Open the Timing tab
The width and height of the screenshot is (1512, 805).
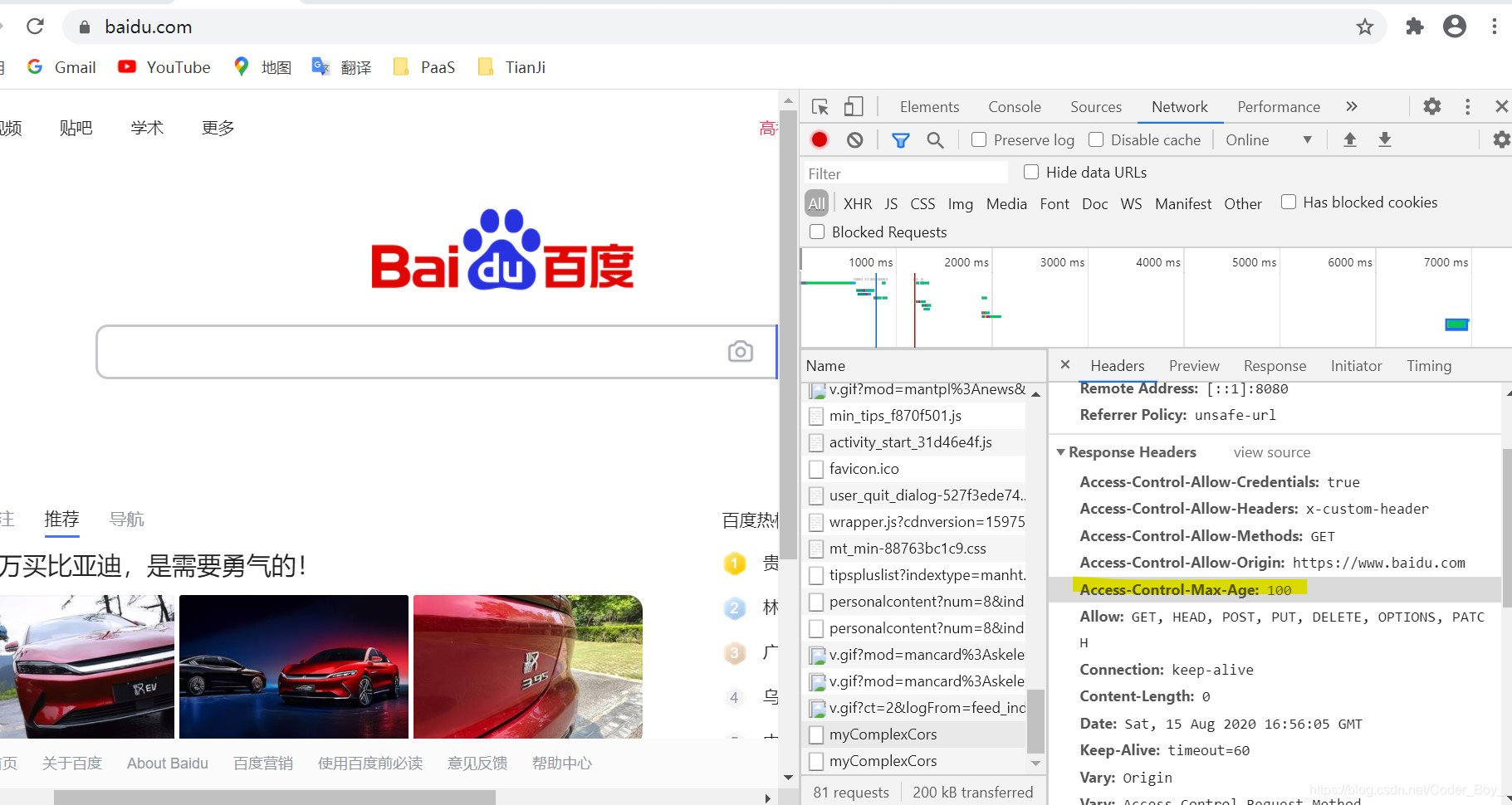pyautogui.click(x=1429, y=365)
